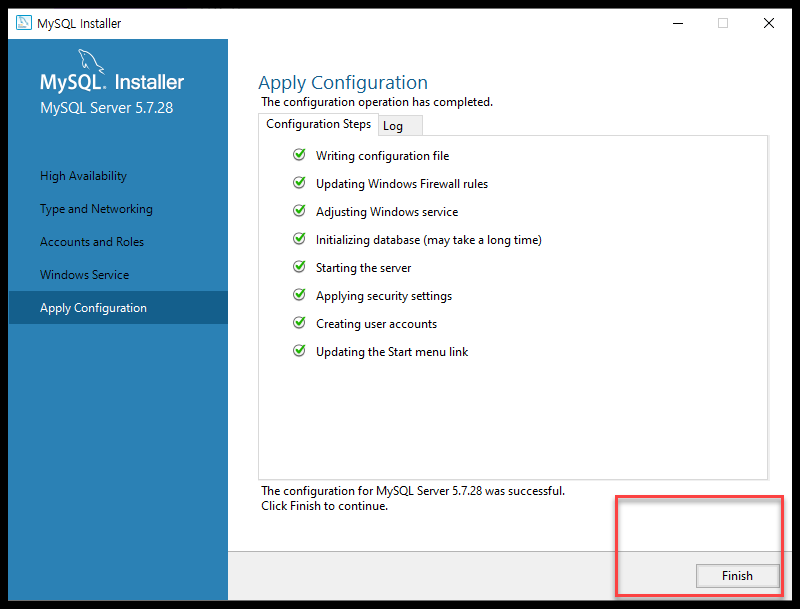This screenshot has height=609, width=800.
Task: Select 'Adjusting Windows service' step text
Action: 387,212
